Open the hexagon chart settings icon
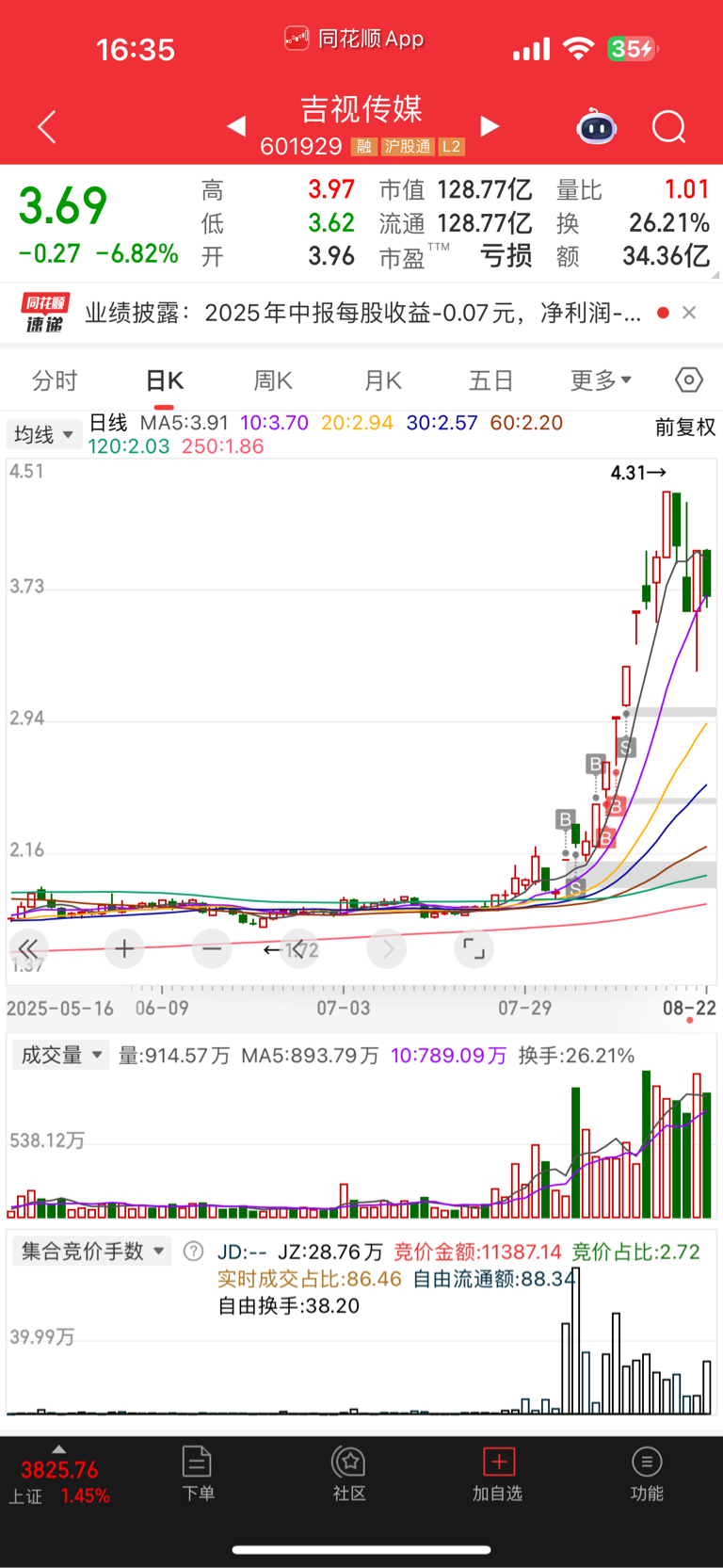The width and height of the screenshot is (723, 1568). (689, 380)
